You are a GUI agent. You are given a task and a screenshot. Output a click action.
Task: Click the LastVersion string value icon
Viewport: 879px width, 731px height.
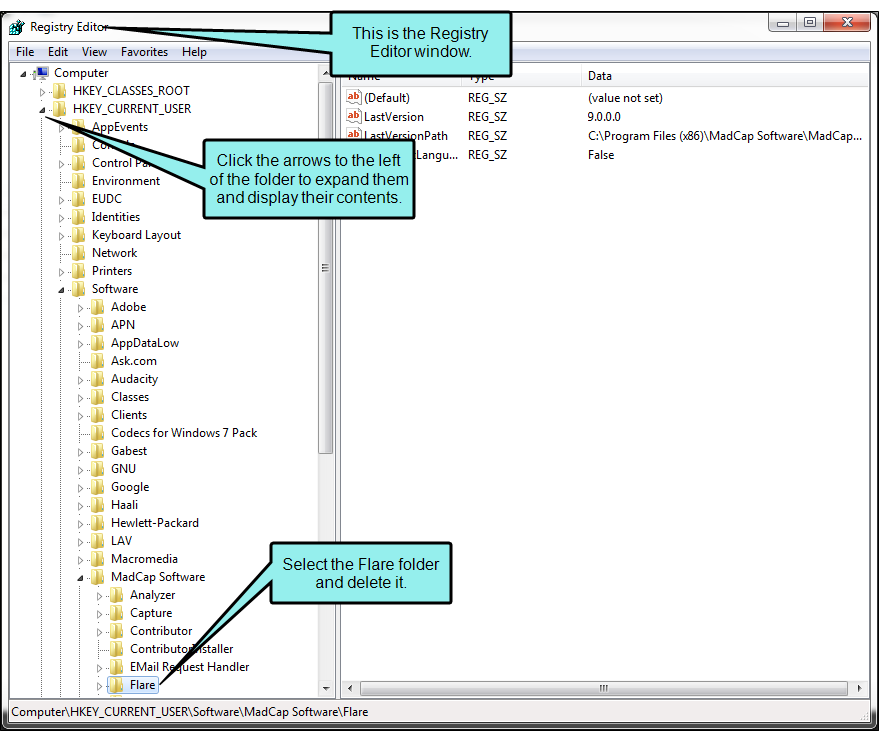pyautogui.click(x=353, y=117)
